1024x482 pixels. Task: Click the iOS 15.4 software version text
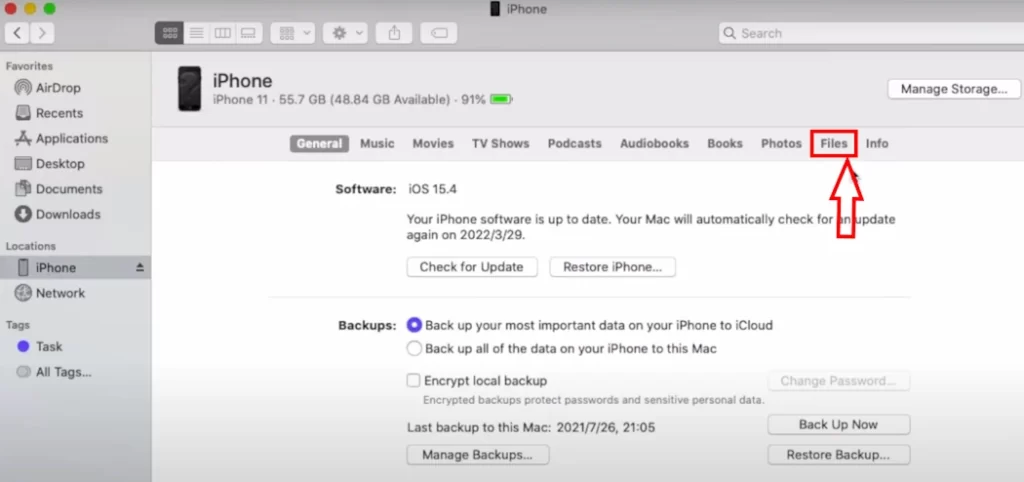click(x=432, y=189)
